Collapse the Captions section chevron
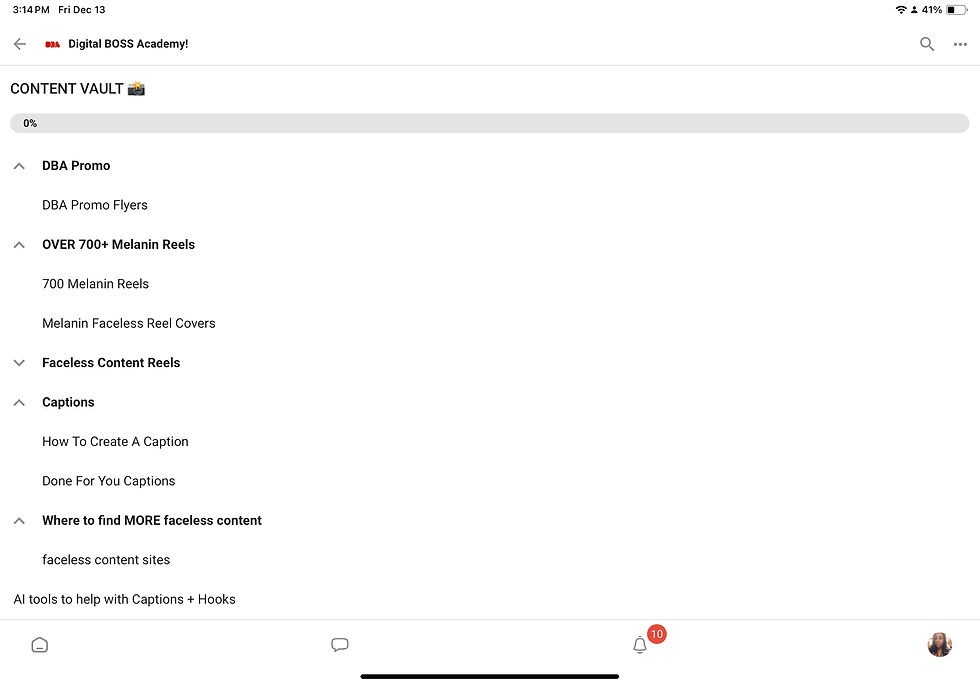Screen dimensions: 980x685 [x=19, y=402]
